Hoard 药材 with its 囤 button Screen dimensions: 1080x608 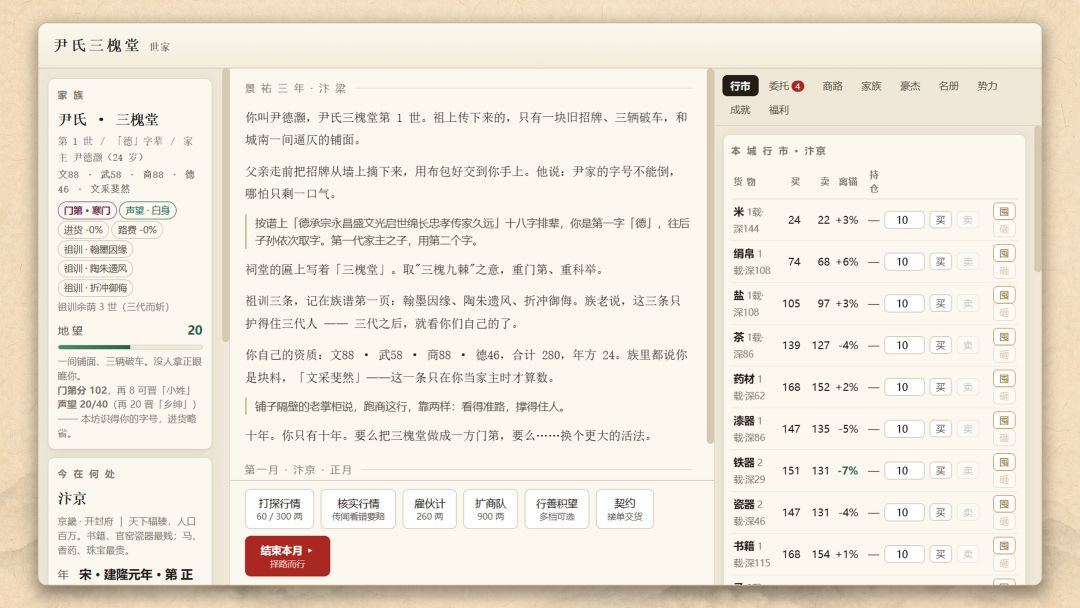click(1004, 379)
